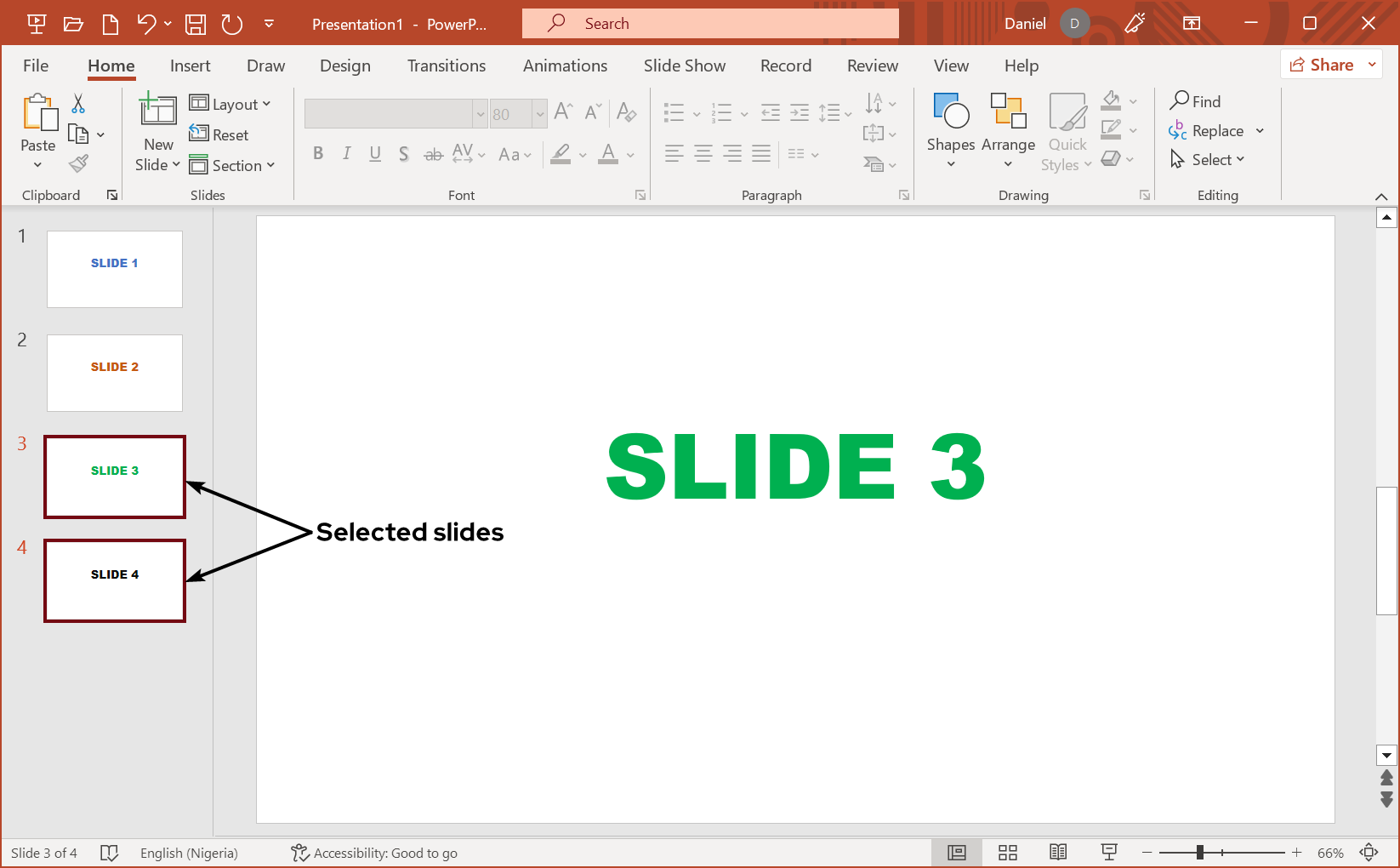This screenshot has height=868, width=1400.
Task: Switch to the Insert ribbon tab
Action: 190,66
